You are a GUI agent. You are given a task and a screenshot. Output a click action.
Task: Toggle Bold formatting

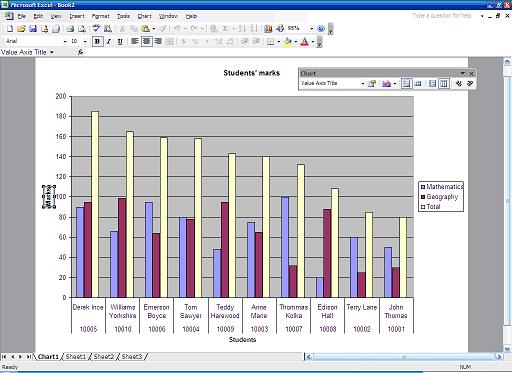pyautogui.click(x=97, y=41)
